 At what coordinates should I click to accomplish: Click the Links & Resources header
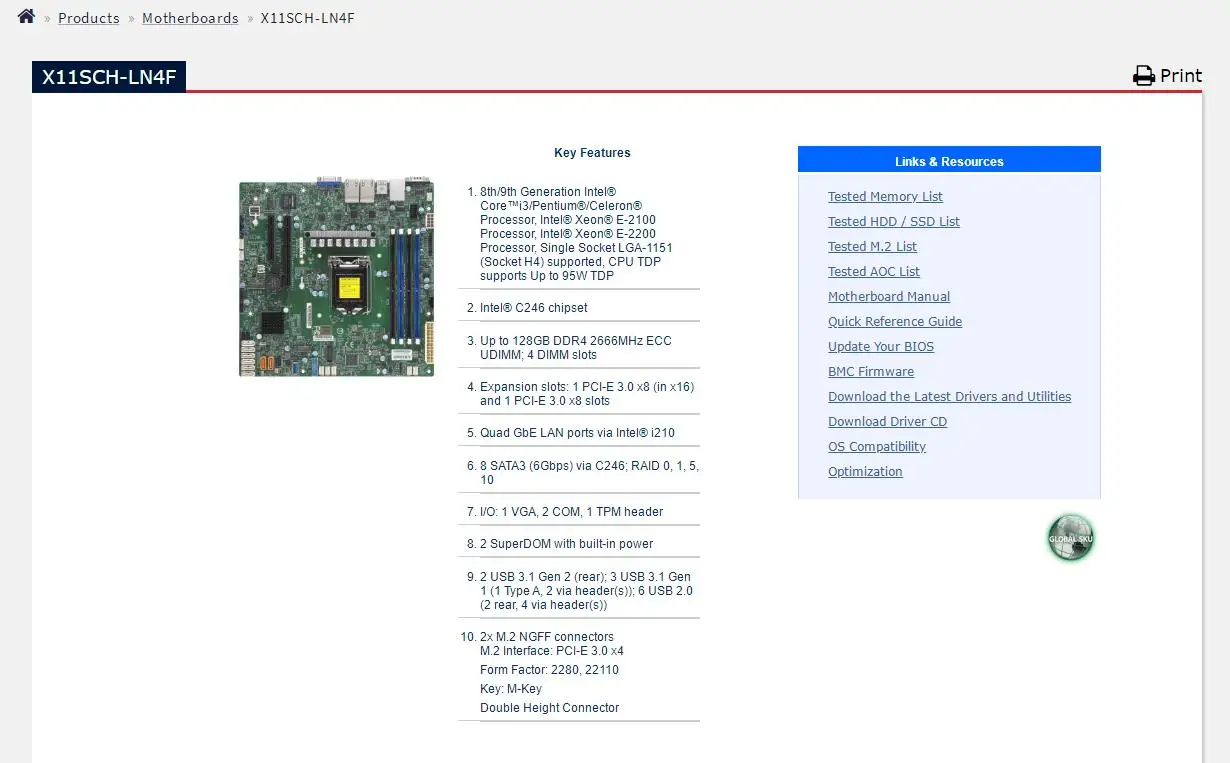pyautogui.click(x=949, y=160)
